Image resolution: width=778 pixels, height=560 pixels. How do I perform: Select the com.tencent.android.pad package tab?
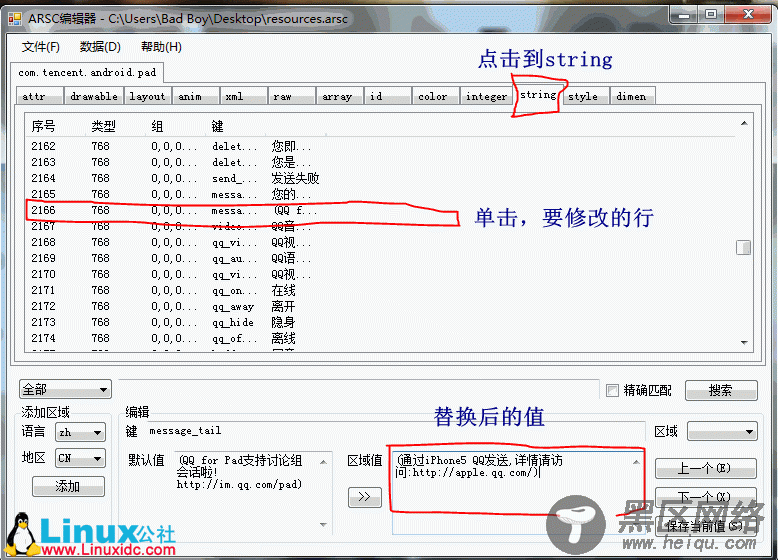pyautogui.click(x=87, y=72)
